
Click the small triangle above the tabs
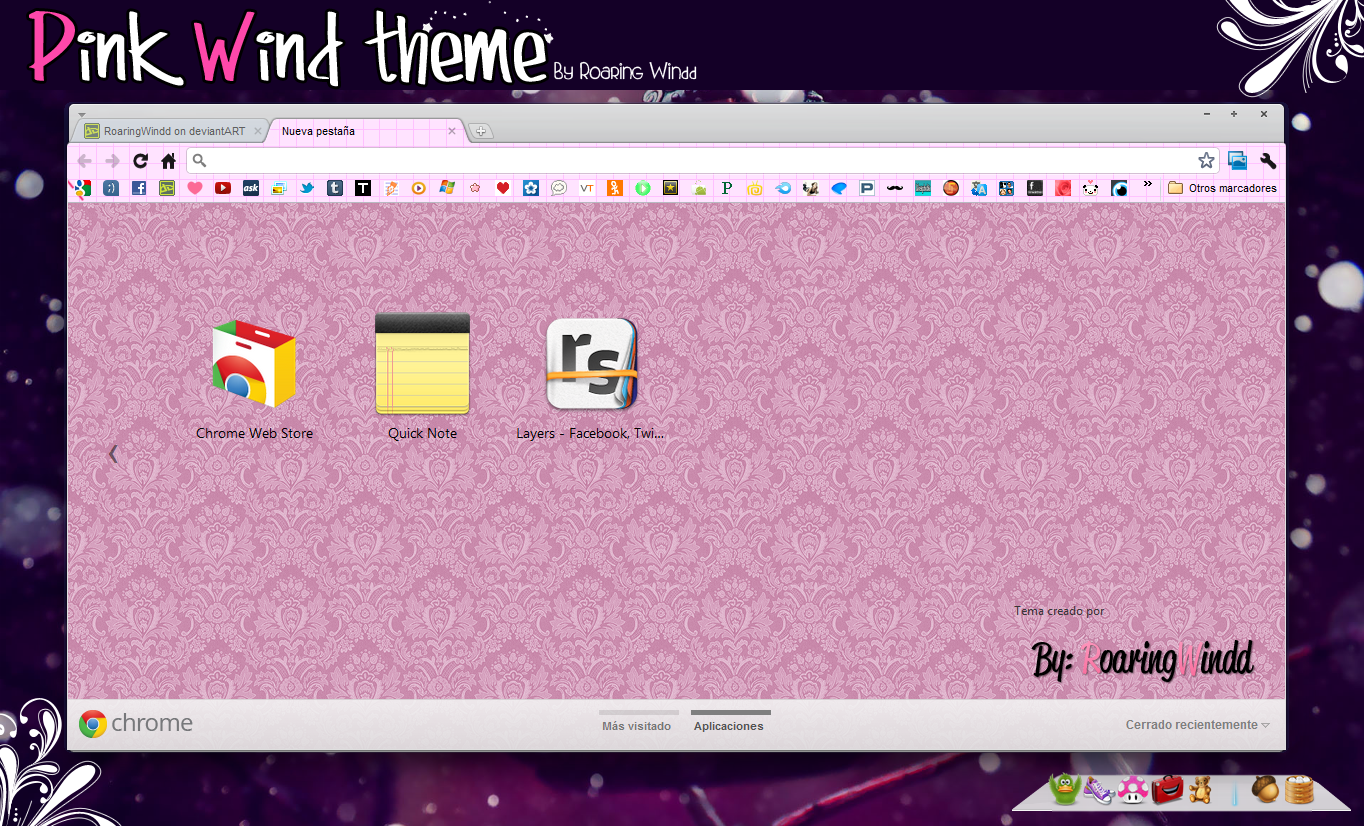(x=82, y=114)
